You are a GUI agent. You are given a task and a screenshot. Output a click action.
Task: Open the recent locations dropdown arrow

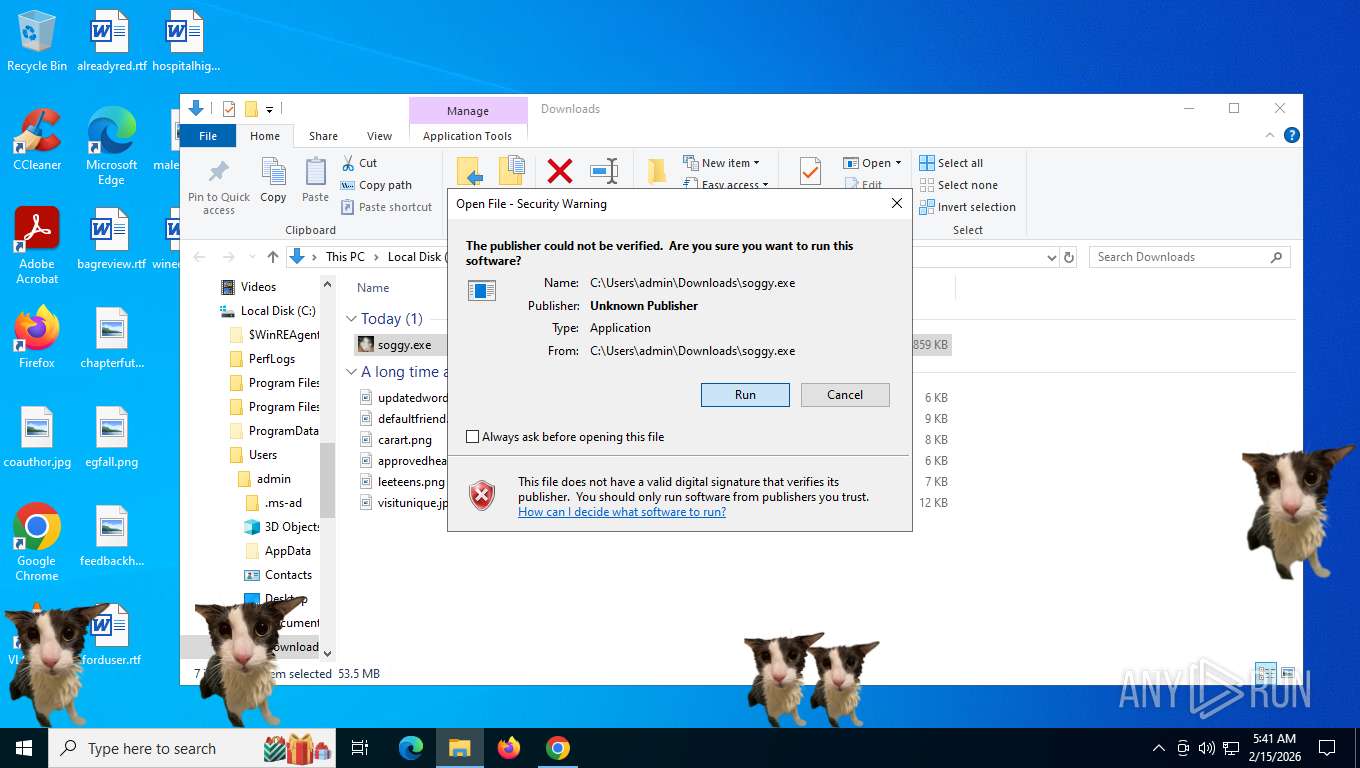click(251, 257)
